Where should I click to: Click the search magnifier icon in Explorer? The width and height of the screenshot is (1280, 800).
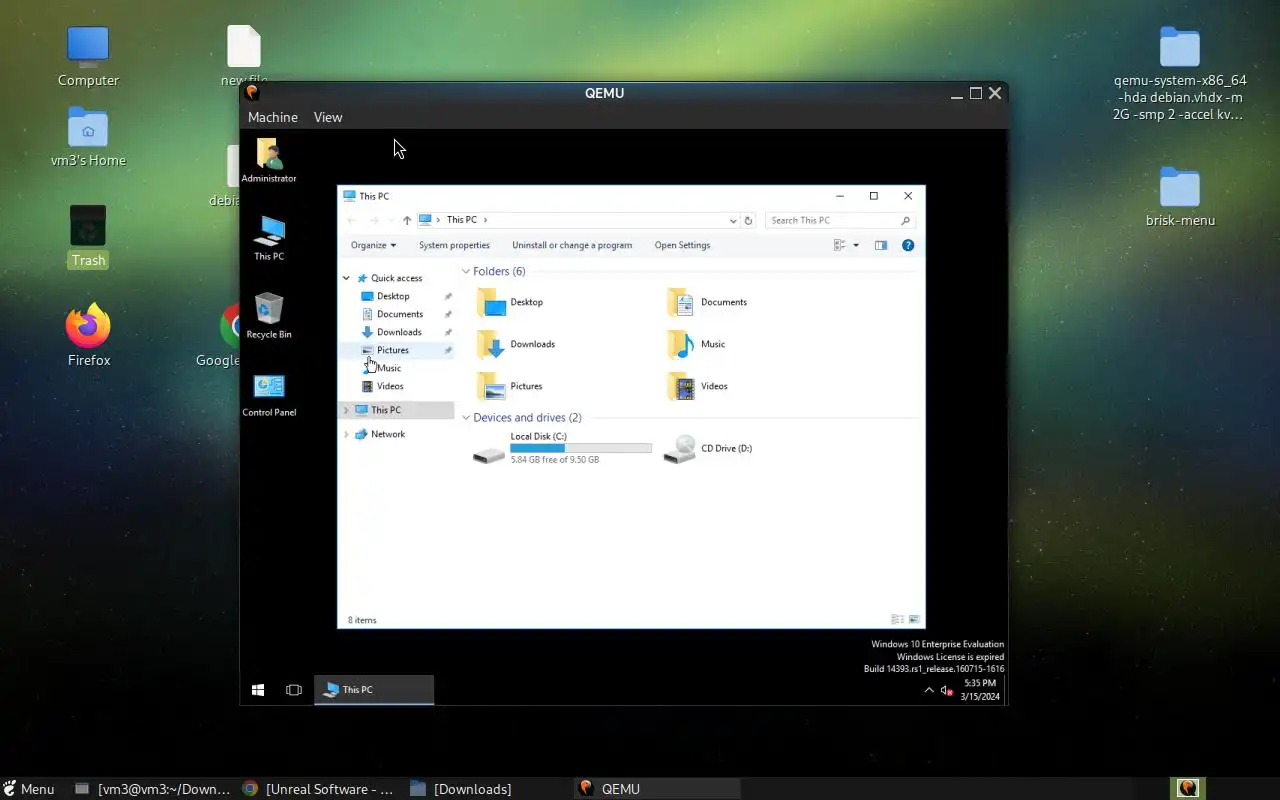[x=906, y=220]
